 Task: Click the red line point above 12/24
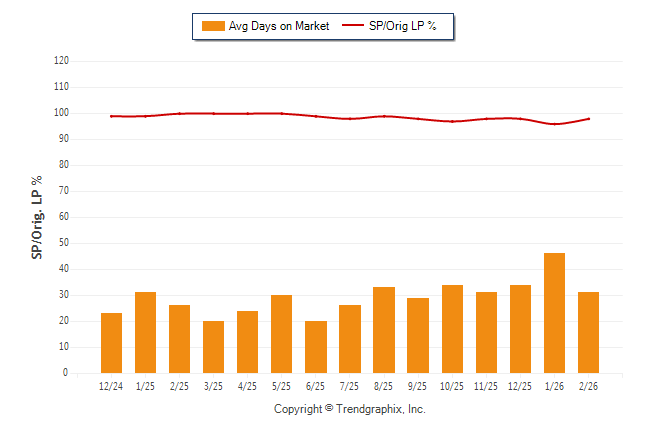point(111,116)
